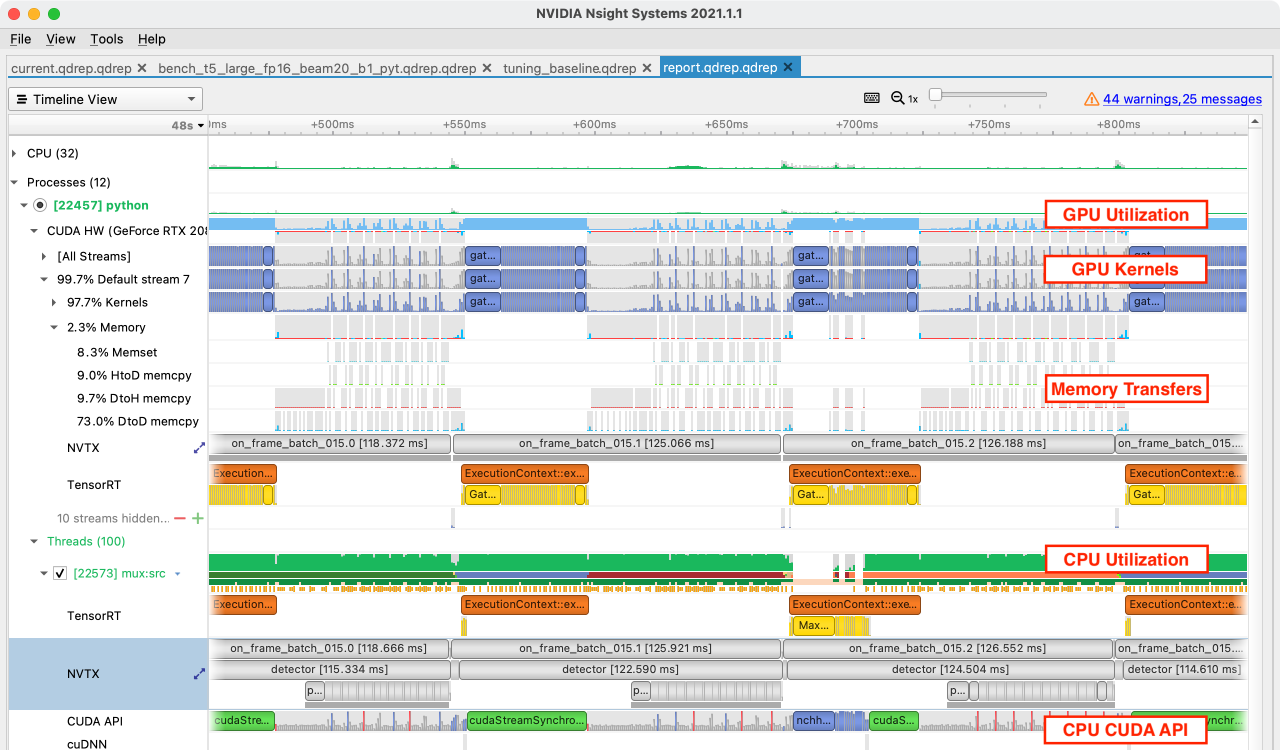This screenshot has height=750, width=1280.
Task: Select on_frame_batch_015.0 [118.372 ms] range
Action: coord(329,443)
